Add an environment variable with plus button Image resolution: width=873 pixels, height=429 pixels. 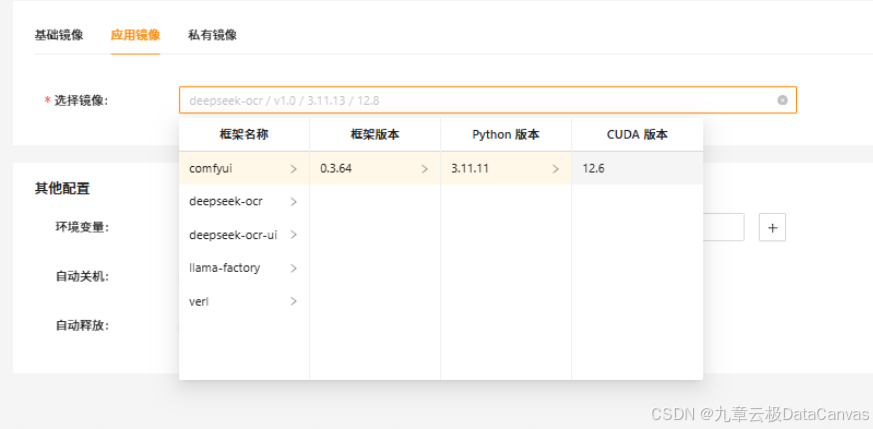772,227
